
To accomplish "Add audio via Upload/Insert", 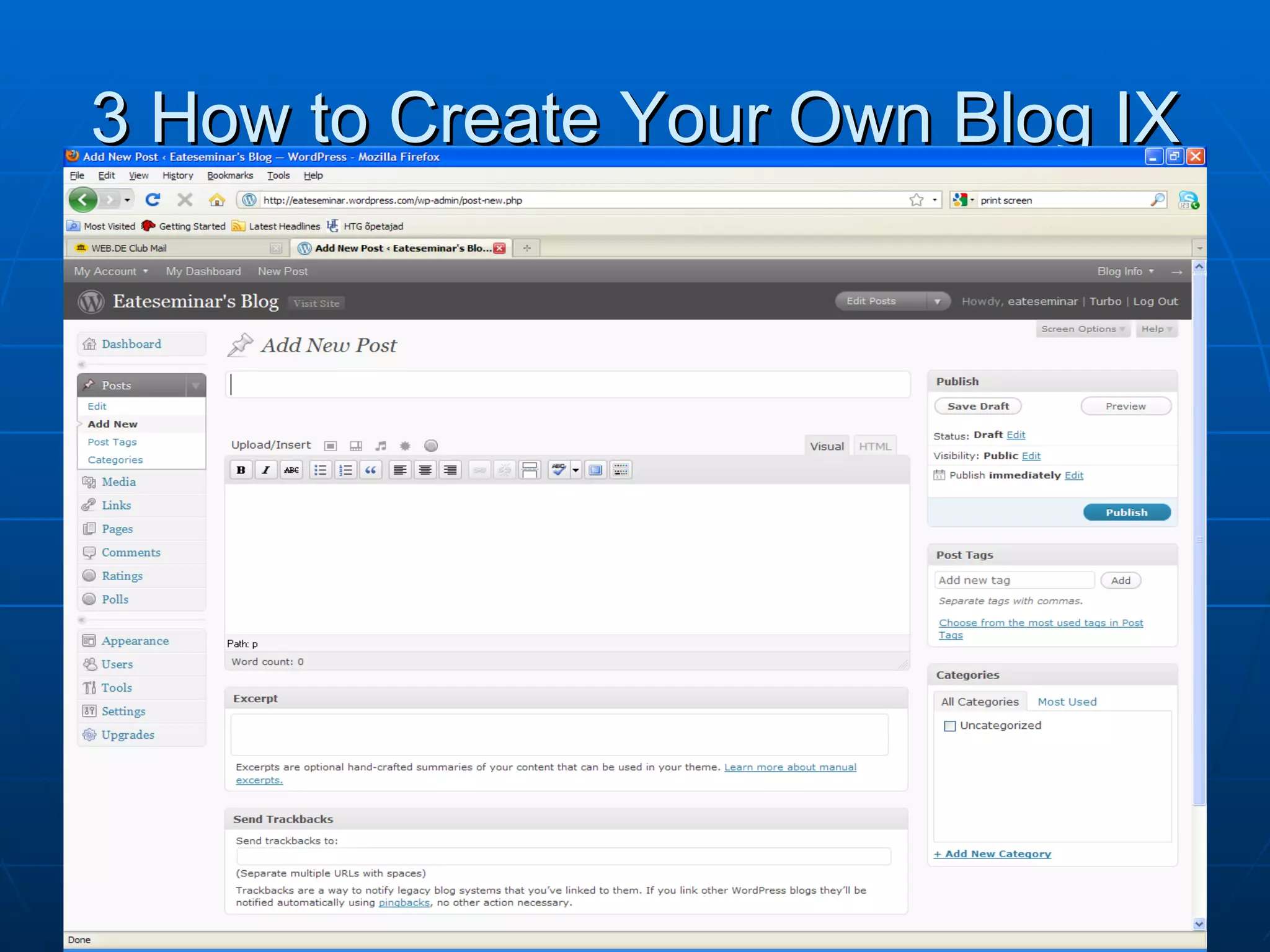I will (381, 446).
